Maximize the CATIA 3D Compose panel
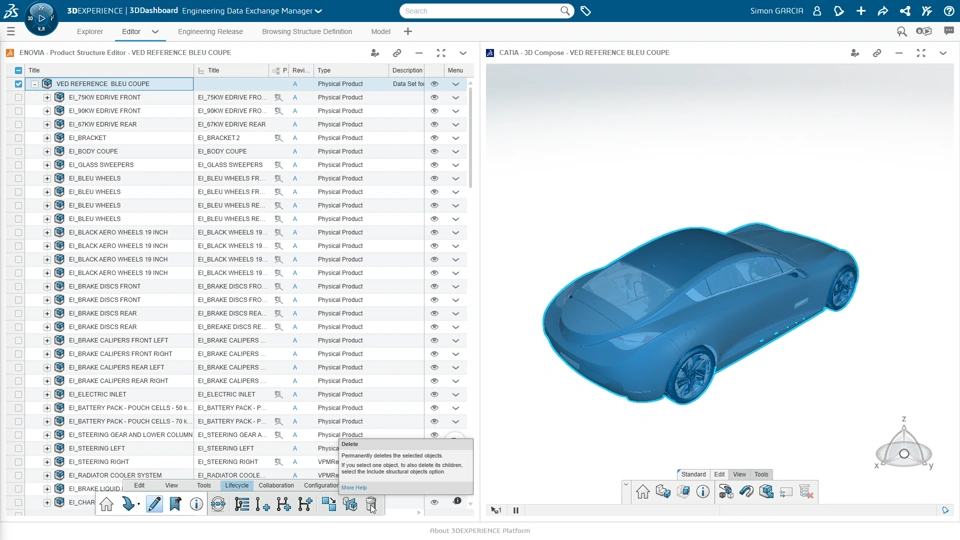Screen dimensions: 960x540 921,53
